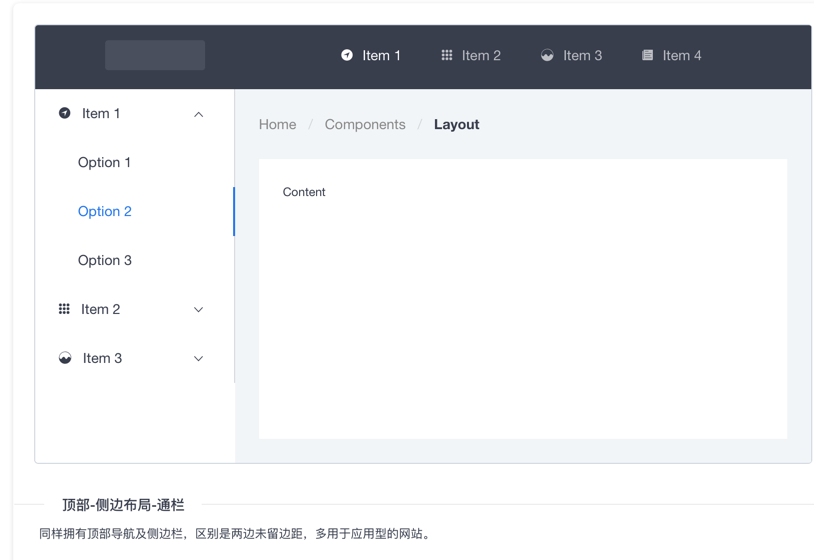This screenshot has width=814, height=560.
Task: Collapse sidebar Item 1 using its up chevron
Action: click(x=198, y=114)
